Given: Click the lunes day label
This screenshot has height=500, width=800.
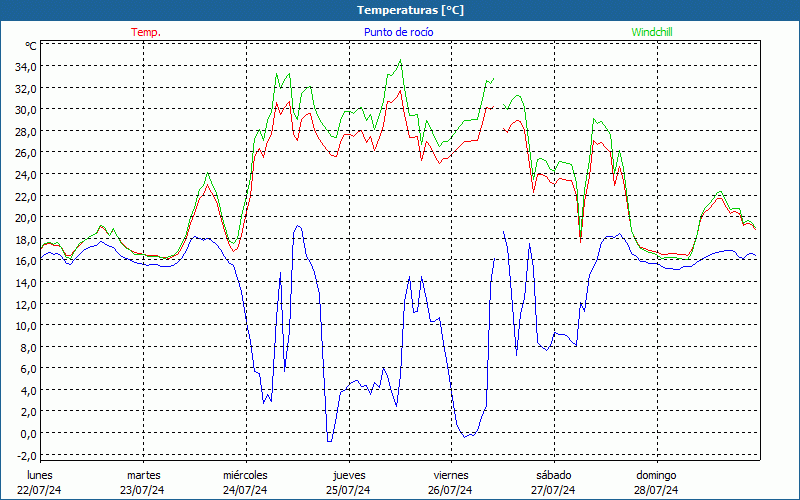Looking at the screenshot, I should (40, 475).
